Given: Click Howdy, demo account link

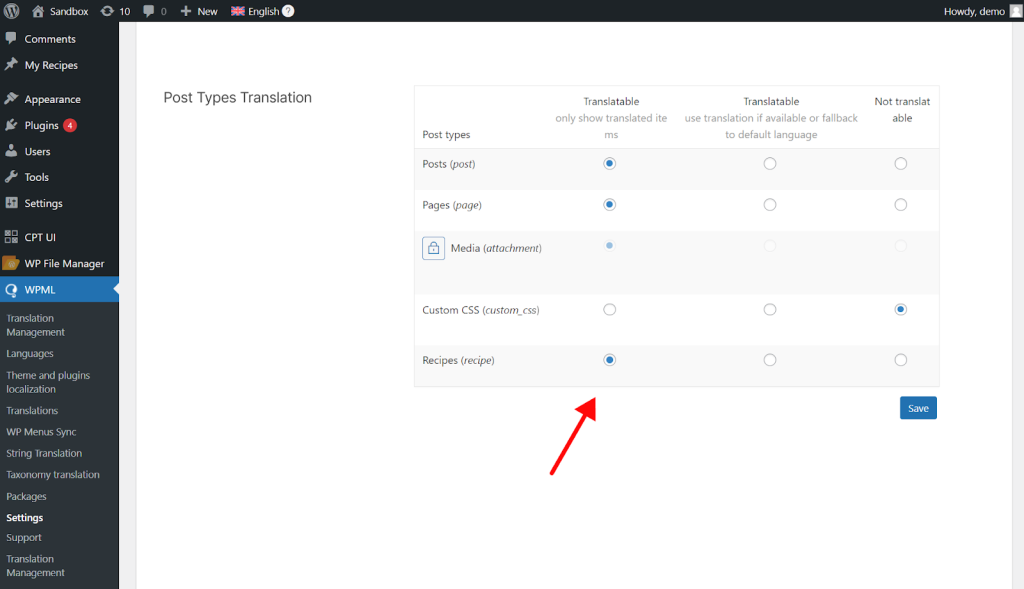Looking at the screenshot, I should pos(974,11).
